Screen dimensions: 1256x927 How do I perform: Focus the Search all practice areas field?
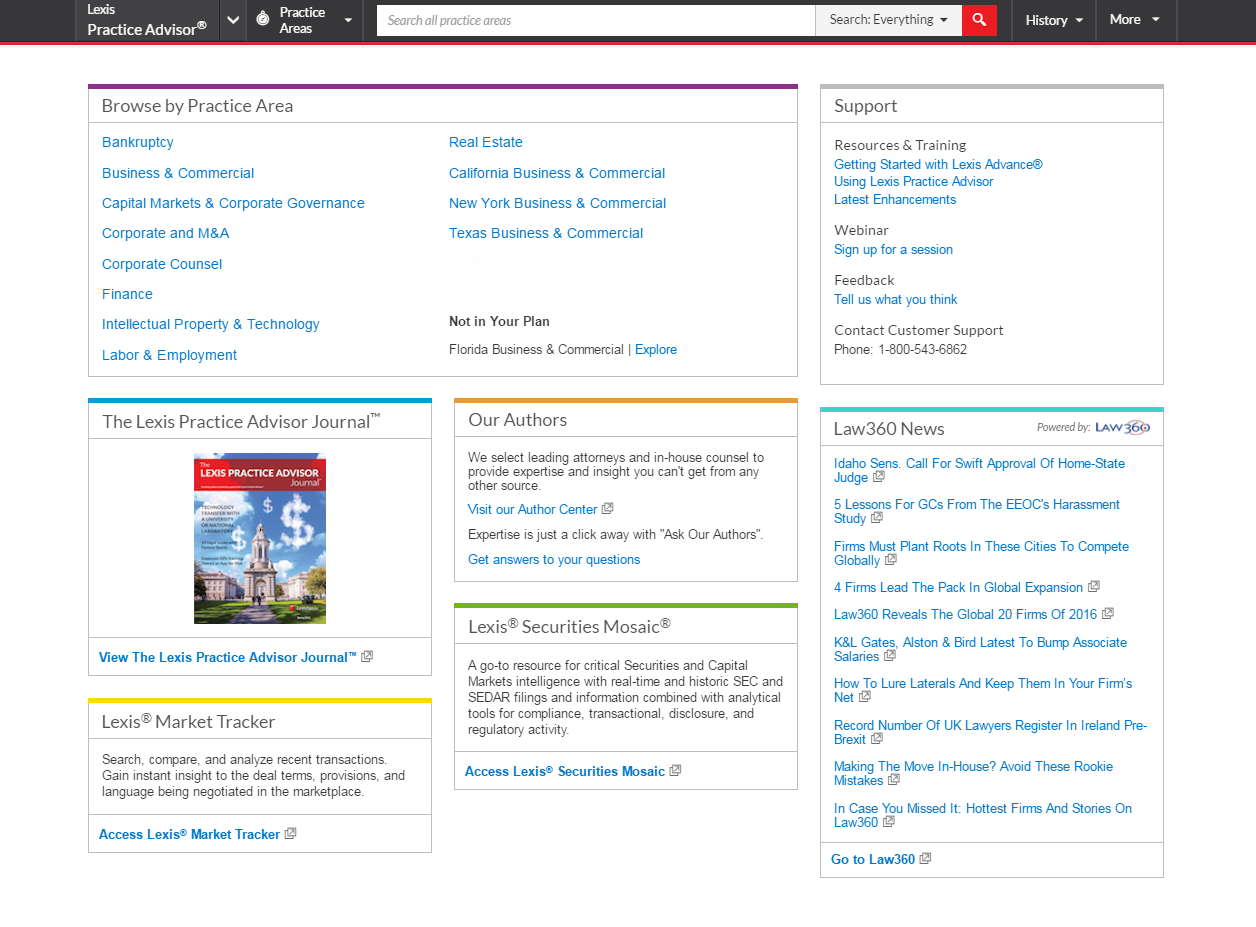(x=596, y=20)
